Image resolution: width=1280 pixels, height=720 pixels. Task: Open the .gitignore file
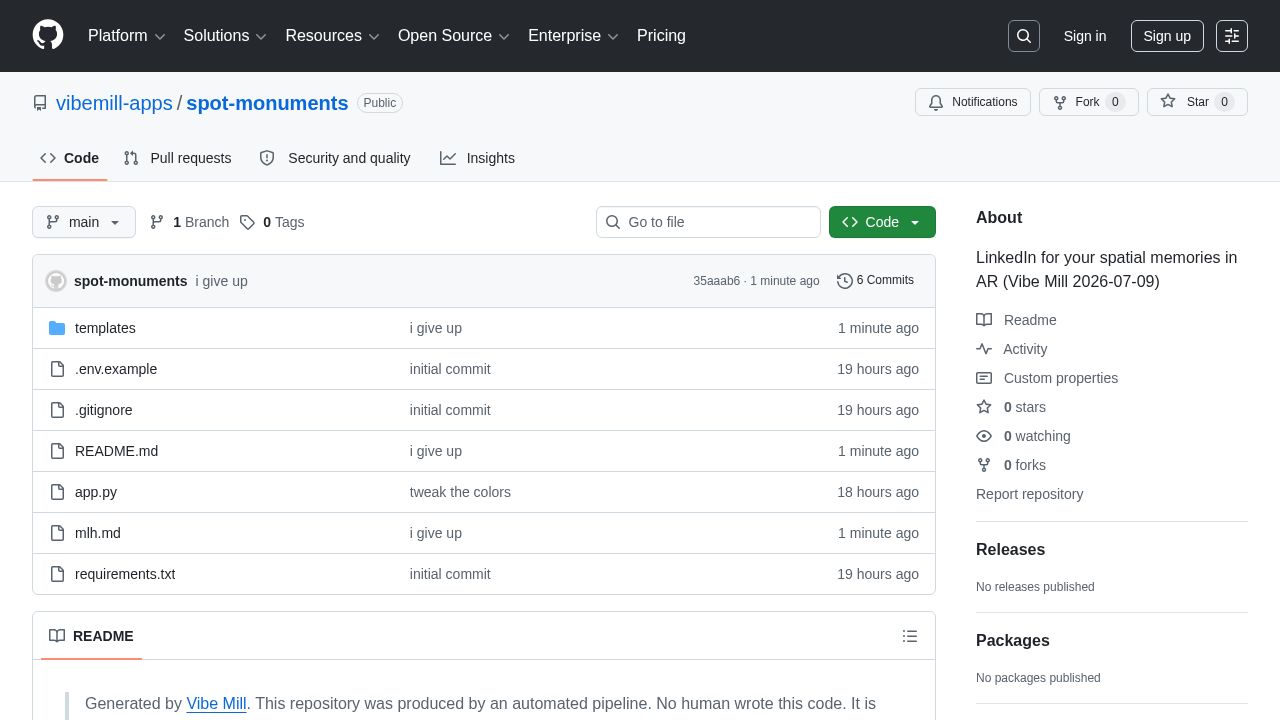click(104, 410)
